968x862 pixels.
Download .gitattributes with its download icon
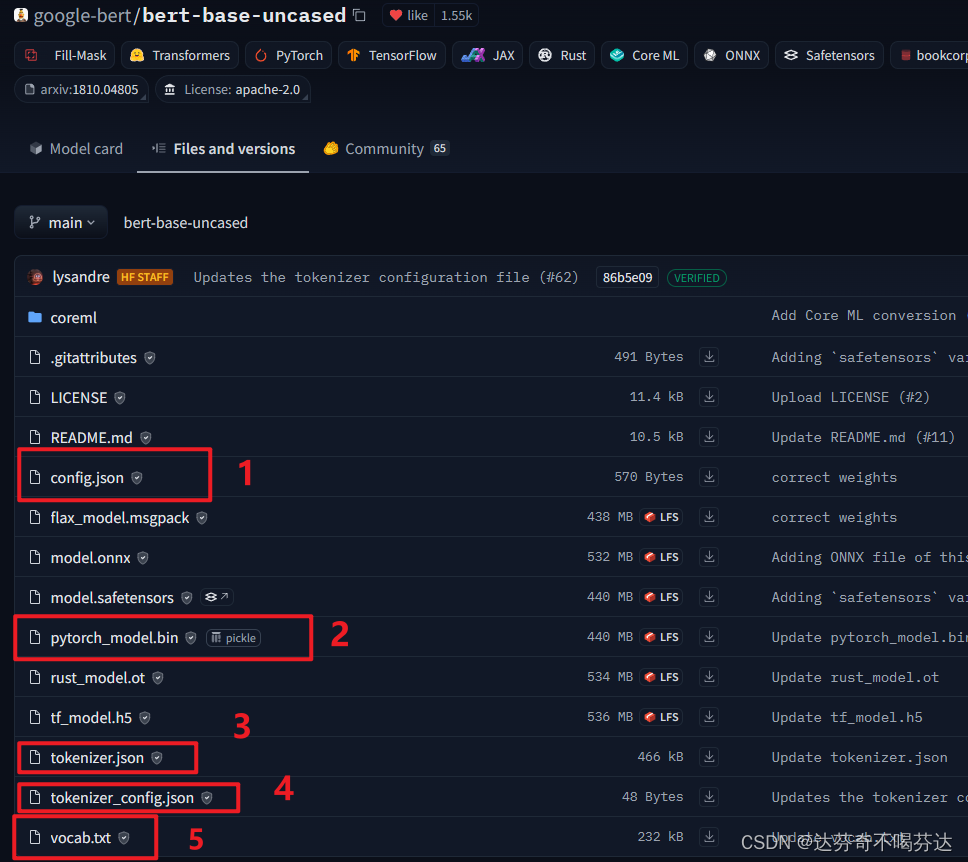tap(709, 357)
